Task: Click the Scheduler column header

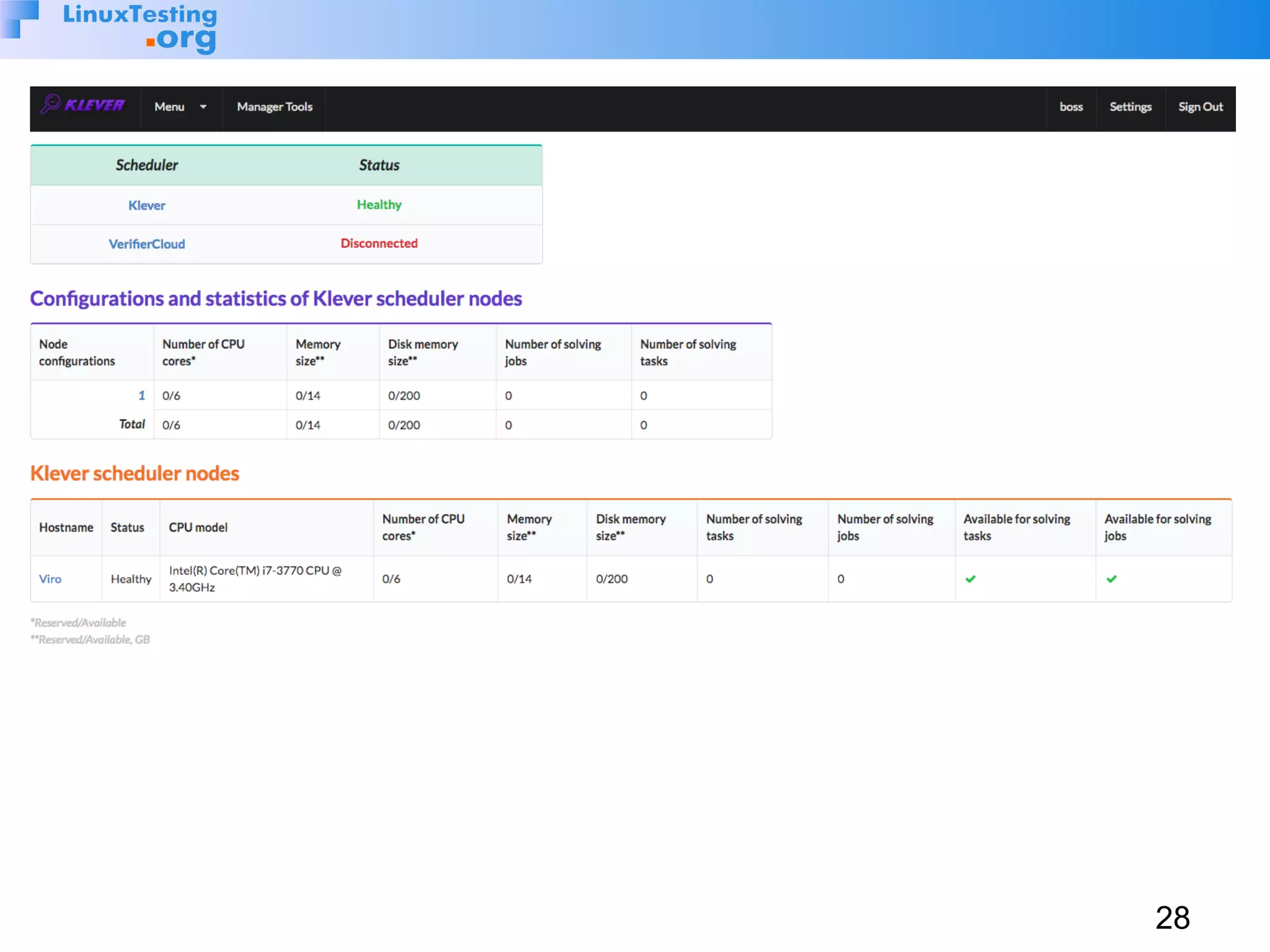Action: tap(146, 165)
